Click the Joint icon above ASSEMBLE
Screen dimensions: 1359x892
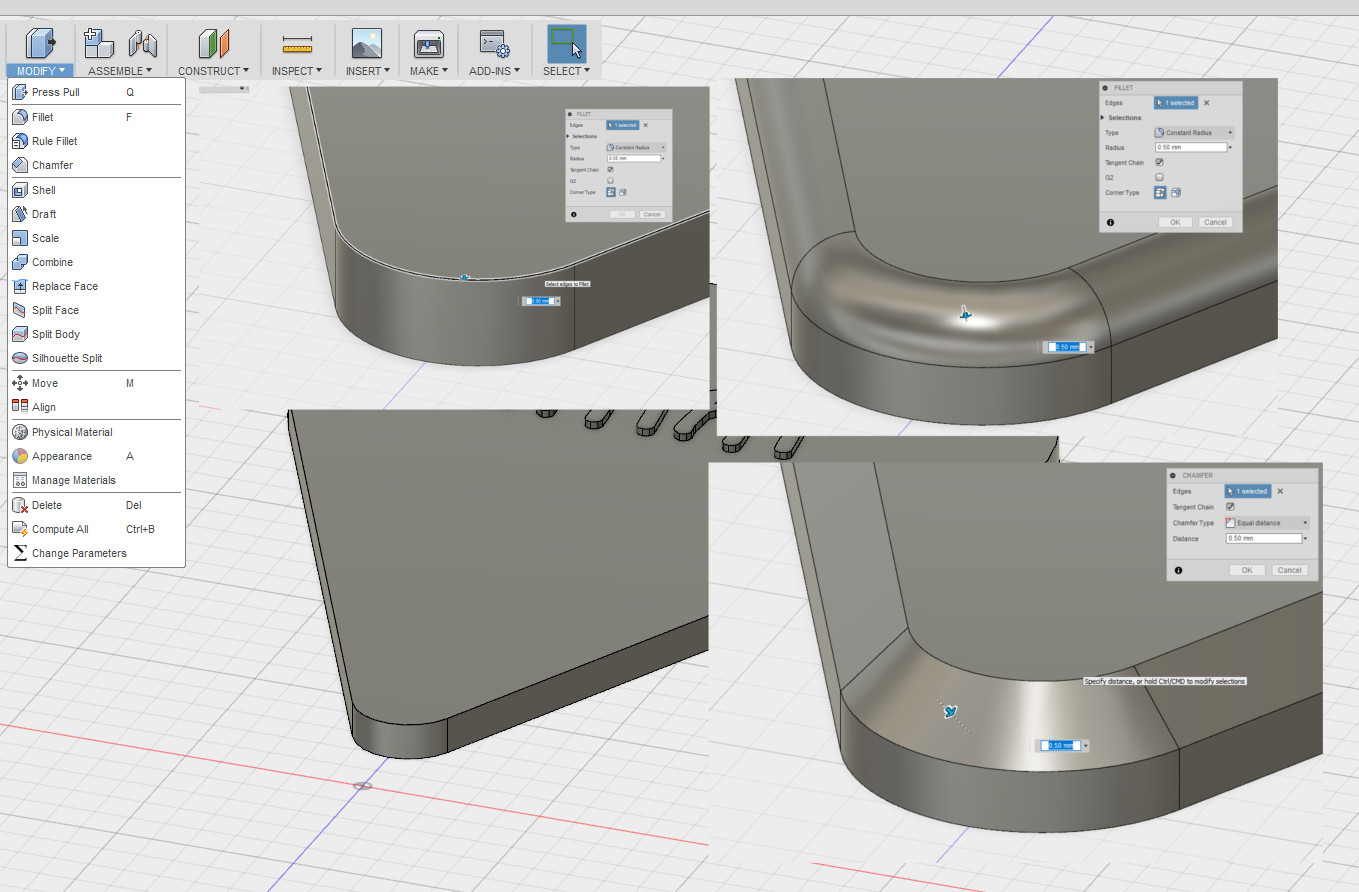pyautogui.click(x=143, y=44)
